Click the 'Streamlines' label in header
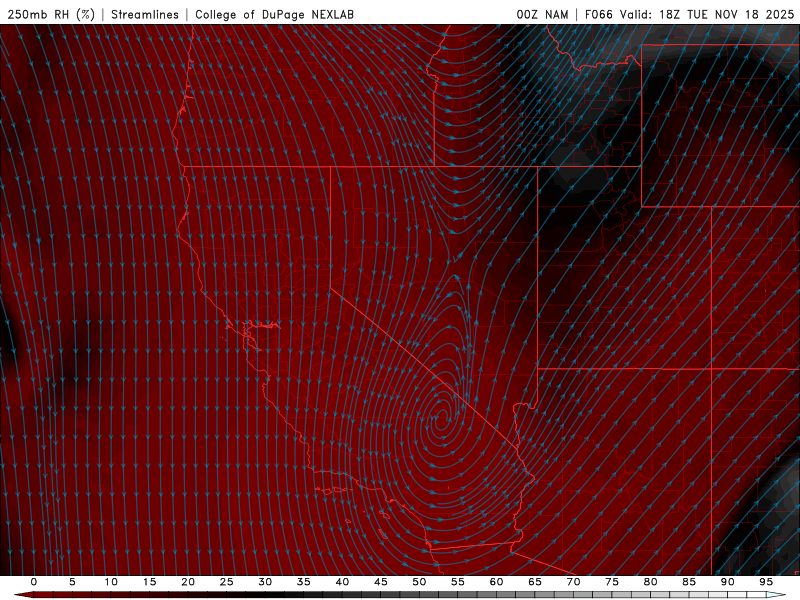The height and width of the screenshot is (600, 800). click(145, 14)
